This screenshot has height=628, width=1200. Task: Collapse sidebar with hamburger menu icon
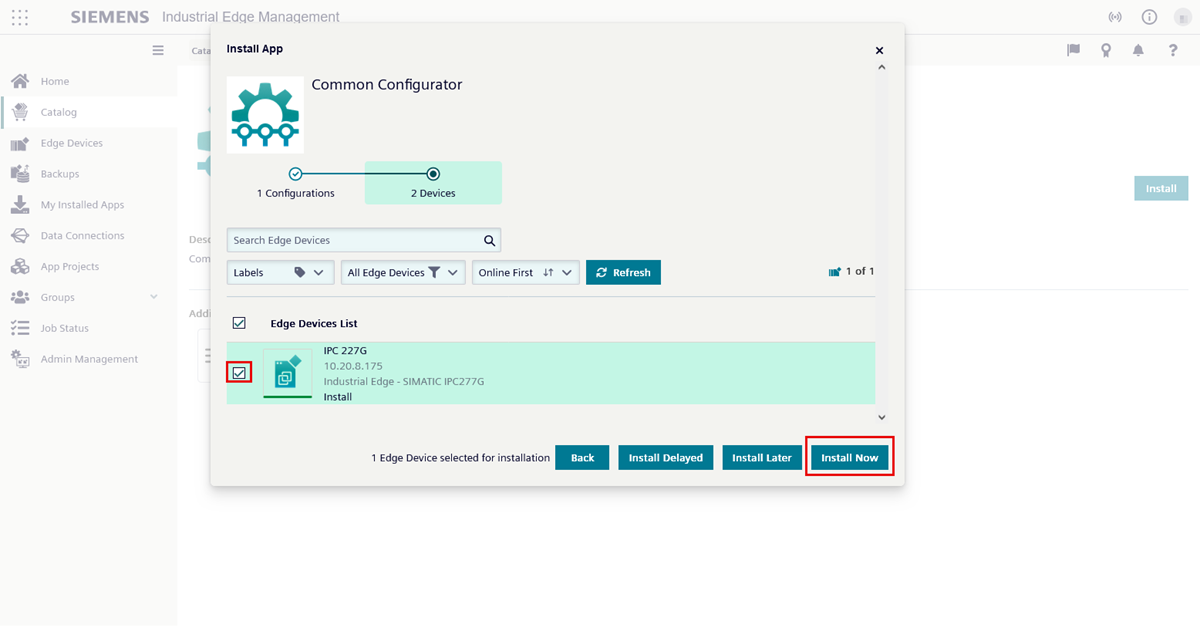158,50
